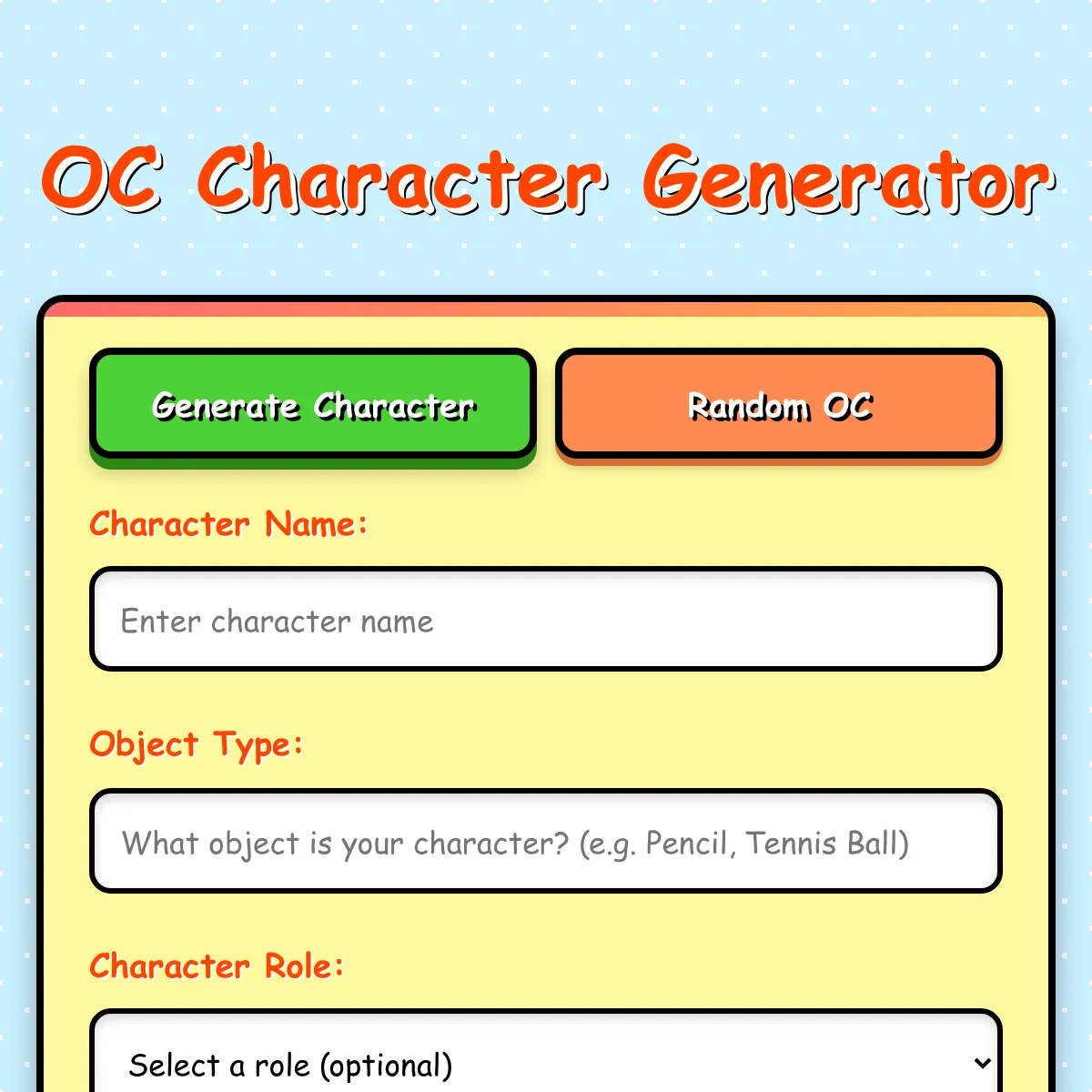This screenshot has height=1092, width=1092.
Task: Click the word Character in page title
Action: coord(400,179)
